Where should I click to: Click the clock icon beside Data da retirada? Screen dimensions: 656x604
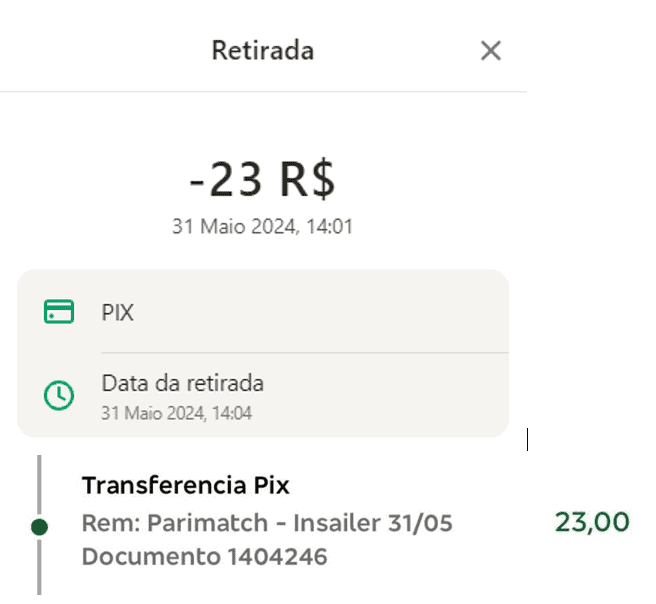coord(59,395)
